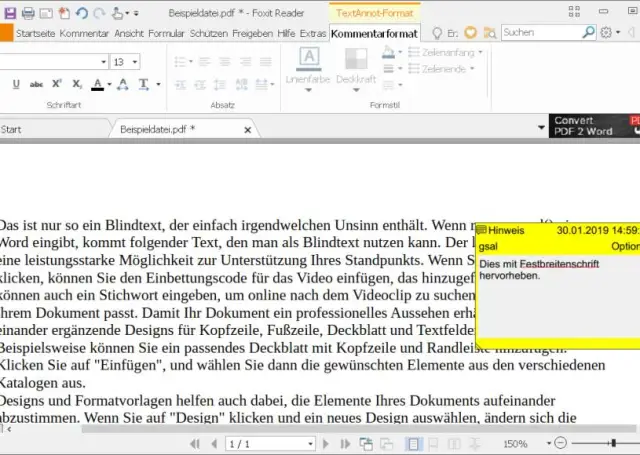Screen dimensions: 640x455
Task: Click the print icon in quick access toolbar
Action: coord(28,13)
